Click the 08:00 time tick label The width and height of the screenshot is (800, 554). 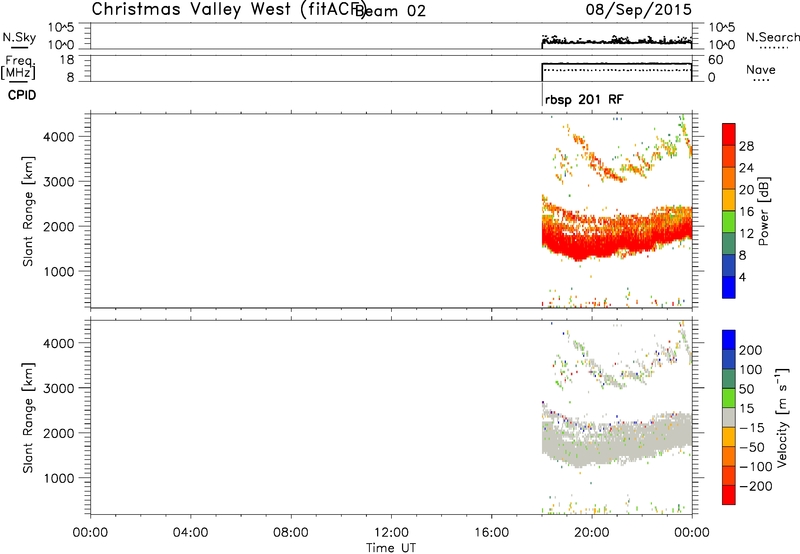[x=290, y=533]
